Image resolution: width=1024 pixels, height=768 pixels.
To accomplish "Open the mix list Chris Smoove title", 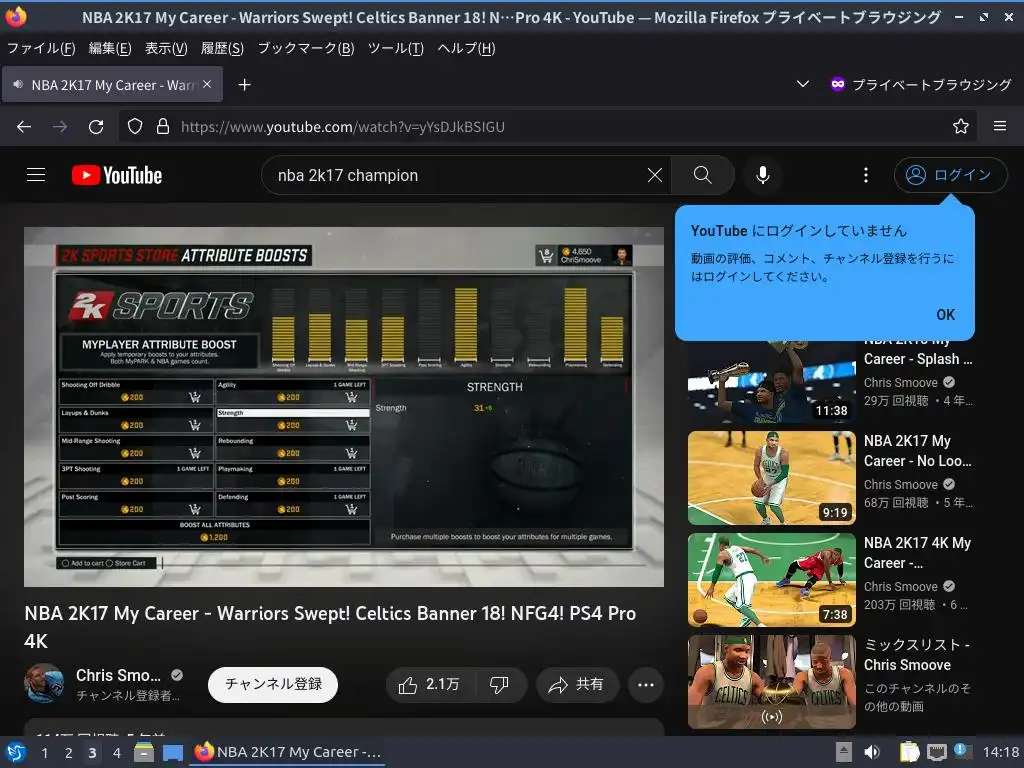I will click(x=918, y=654).
